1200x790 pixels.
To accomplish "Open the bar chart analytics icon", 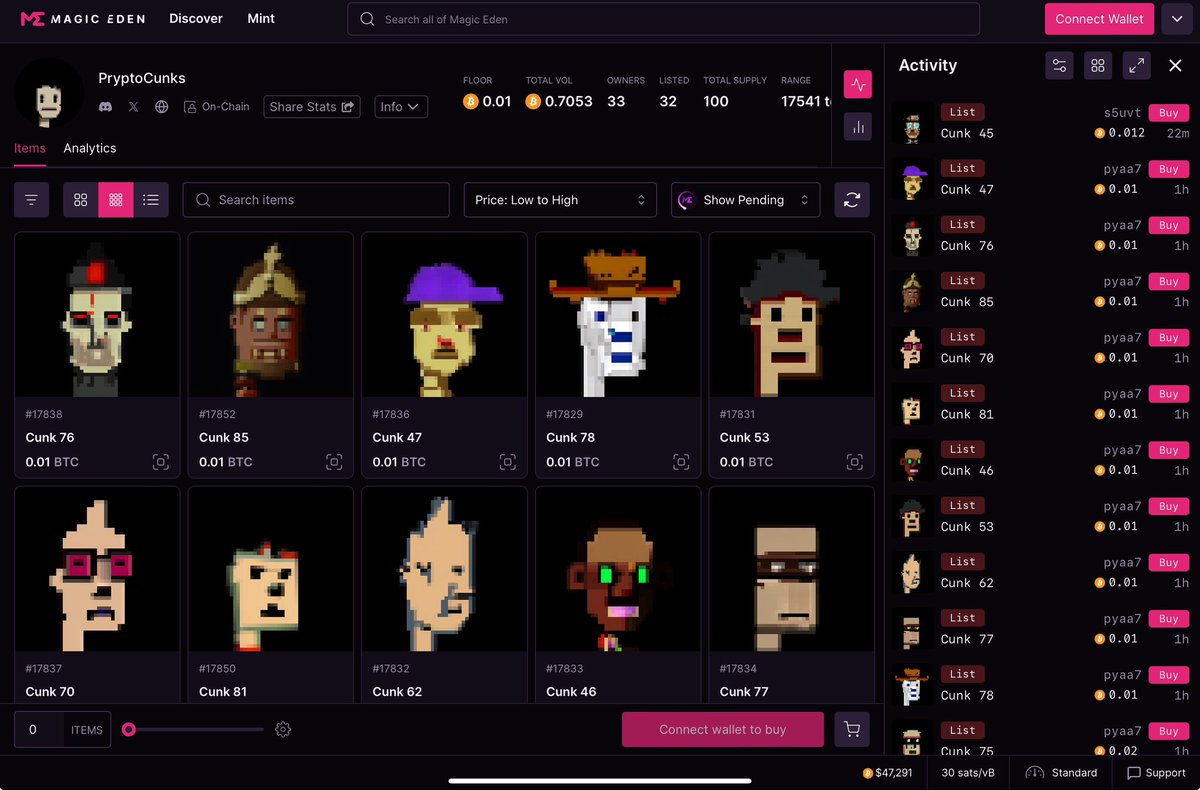I will click(x=857, y=127).
